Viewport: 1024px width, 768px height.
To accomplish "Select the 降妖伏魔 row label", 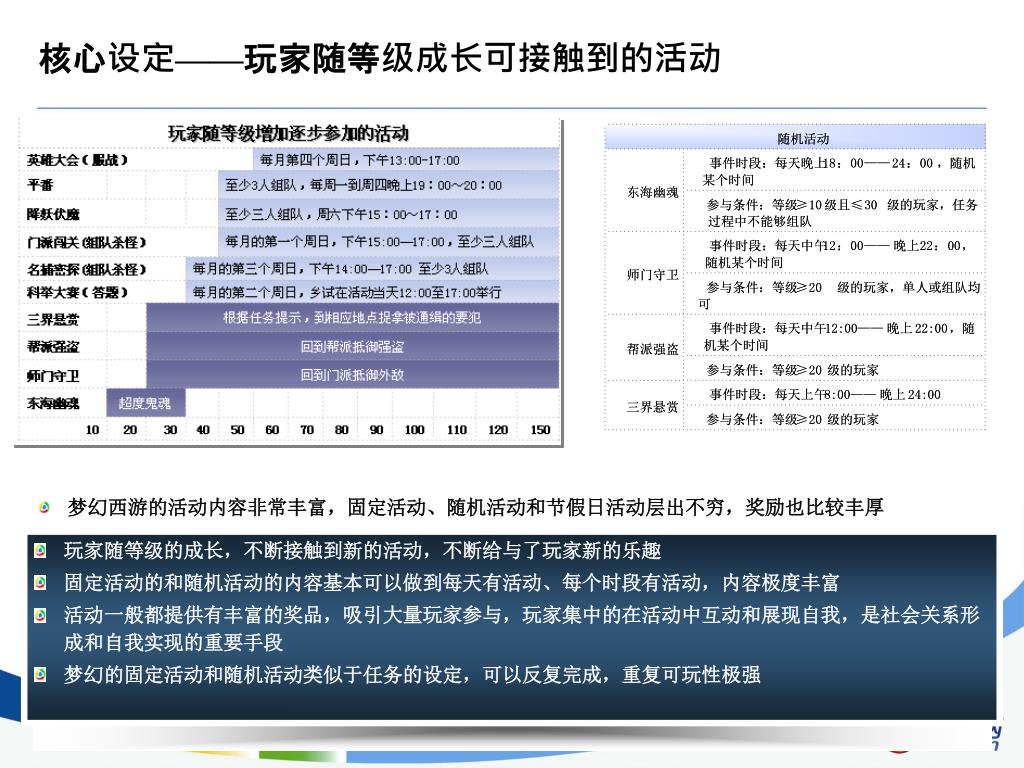I will (53, 214).
